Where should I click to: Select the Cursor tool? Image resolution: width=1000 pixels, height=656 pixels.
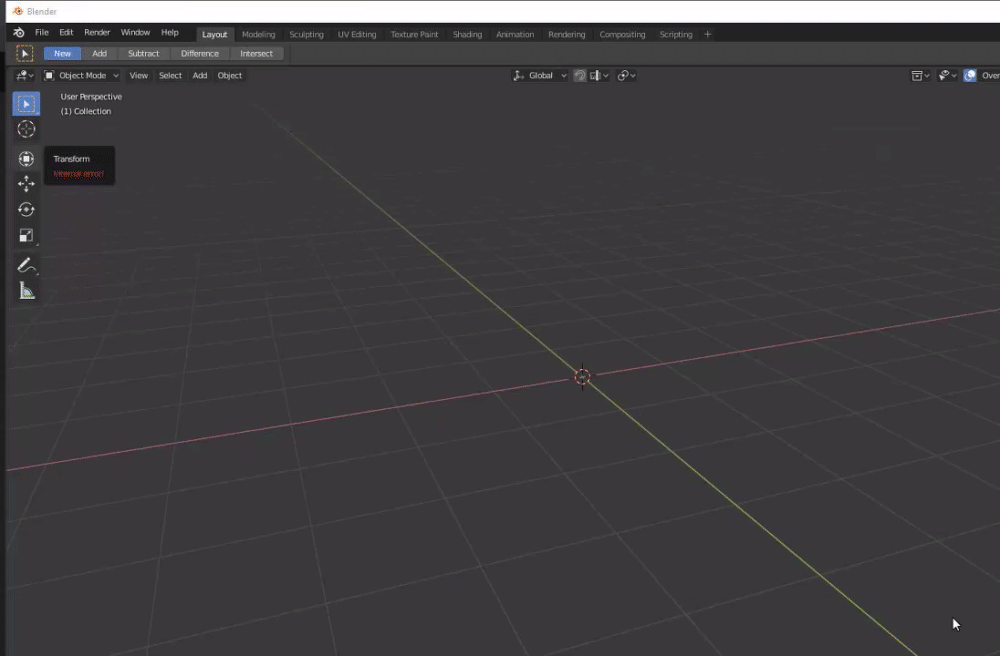tap(26, 129)
